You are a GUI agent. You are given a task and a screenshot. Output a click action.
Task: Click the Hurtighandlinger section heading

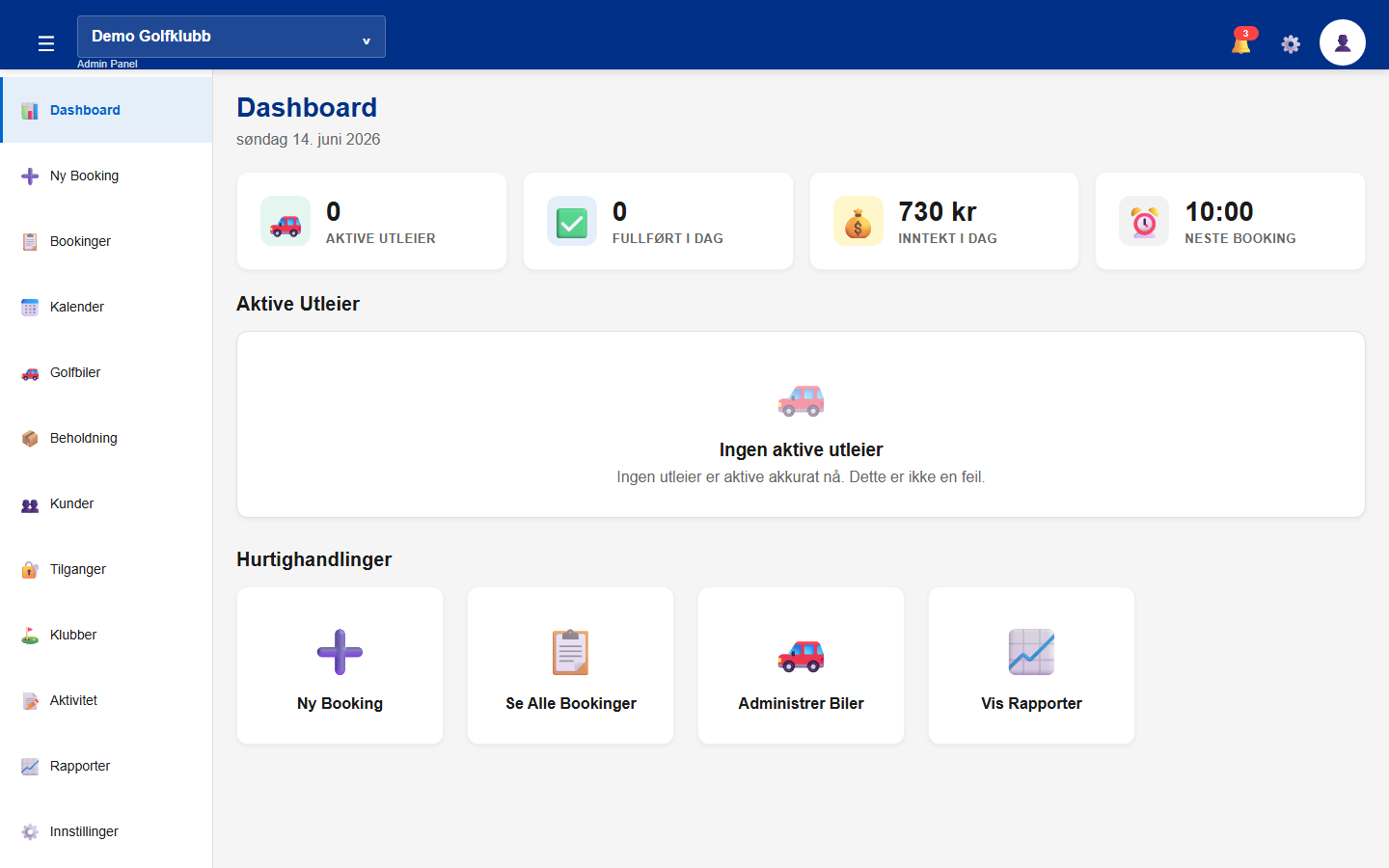pyautogui.click(x=314, y=559)
